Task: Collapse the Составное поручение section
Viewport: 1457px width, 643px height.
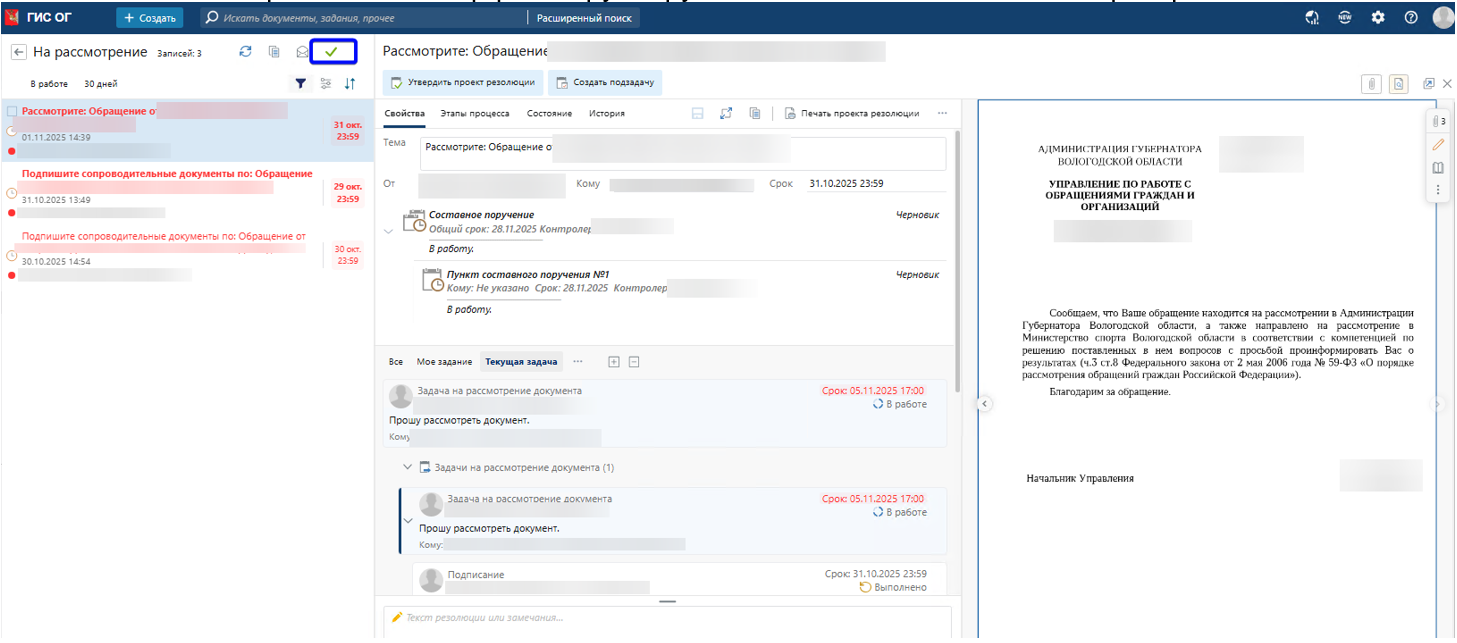Action: (389, 231)
